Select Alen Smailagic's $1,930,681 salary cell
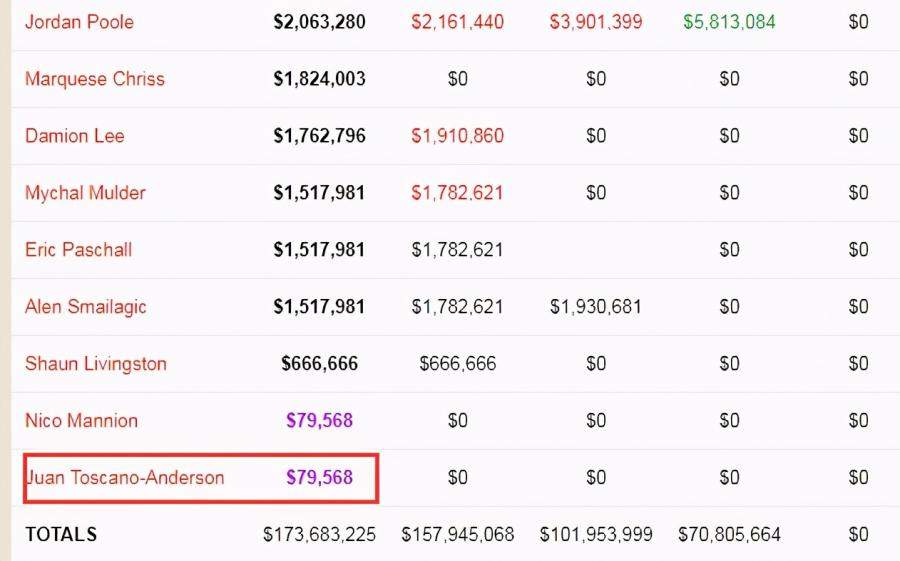This screenshot has width=900, height=561. point(596,307)
